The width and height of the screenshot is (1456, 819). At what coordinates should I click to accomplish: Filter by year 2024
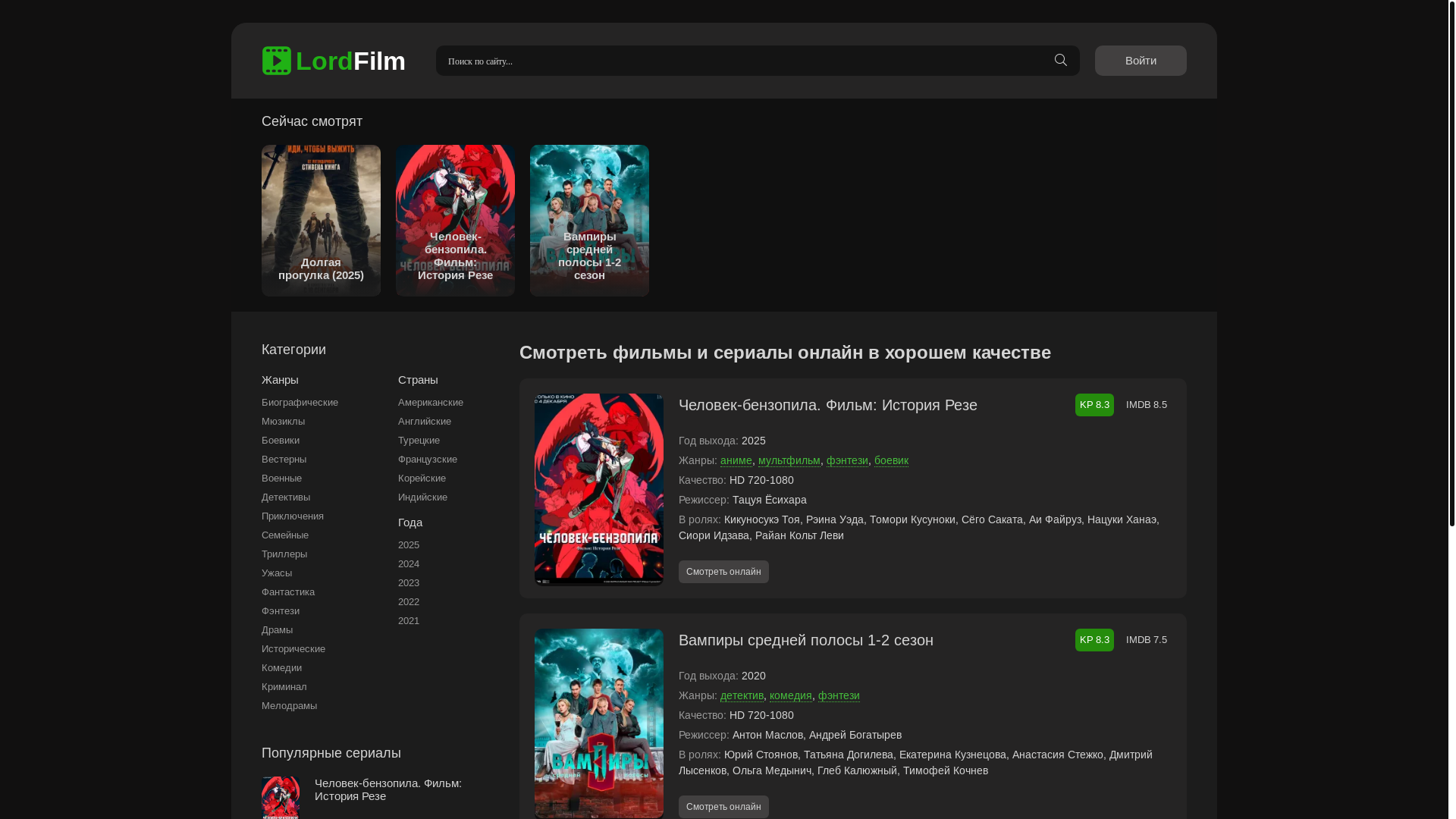(409, 564)
